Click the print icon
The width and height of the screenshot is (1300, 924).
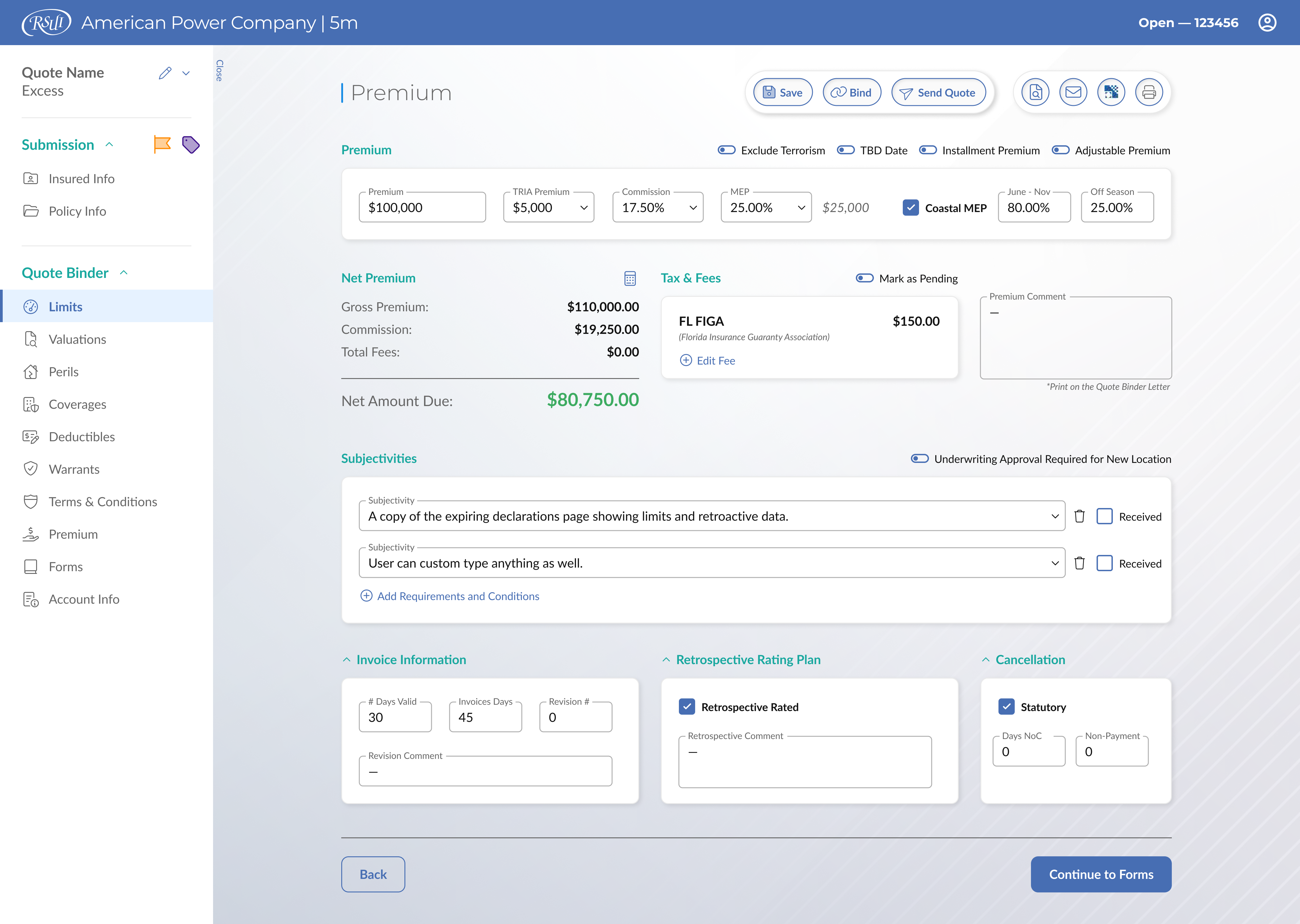[1149, 92]
